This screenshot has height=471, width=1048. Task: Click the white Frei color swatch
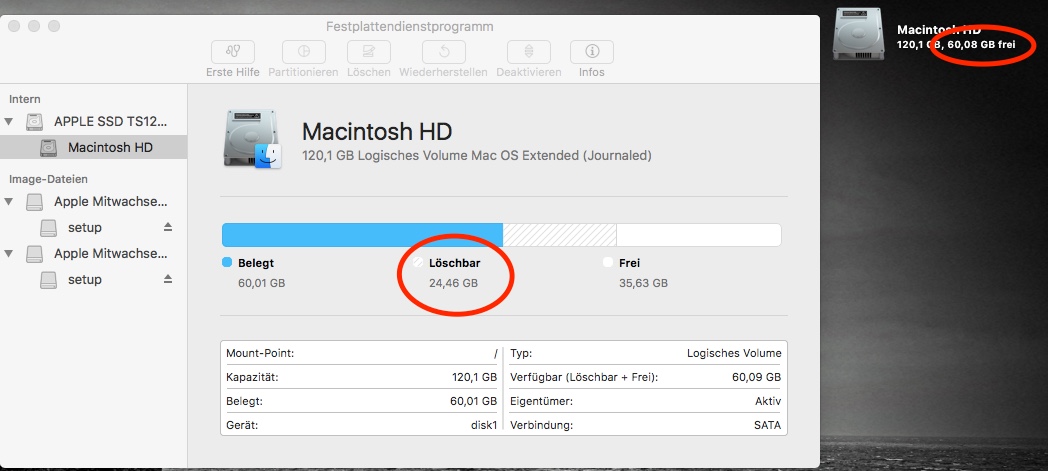click(x=608, y=263)
